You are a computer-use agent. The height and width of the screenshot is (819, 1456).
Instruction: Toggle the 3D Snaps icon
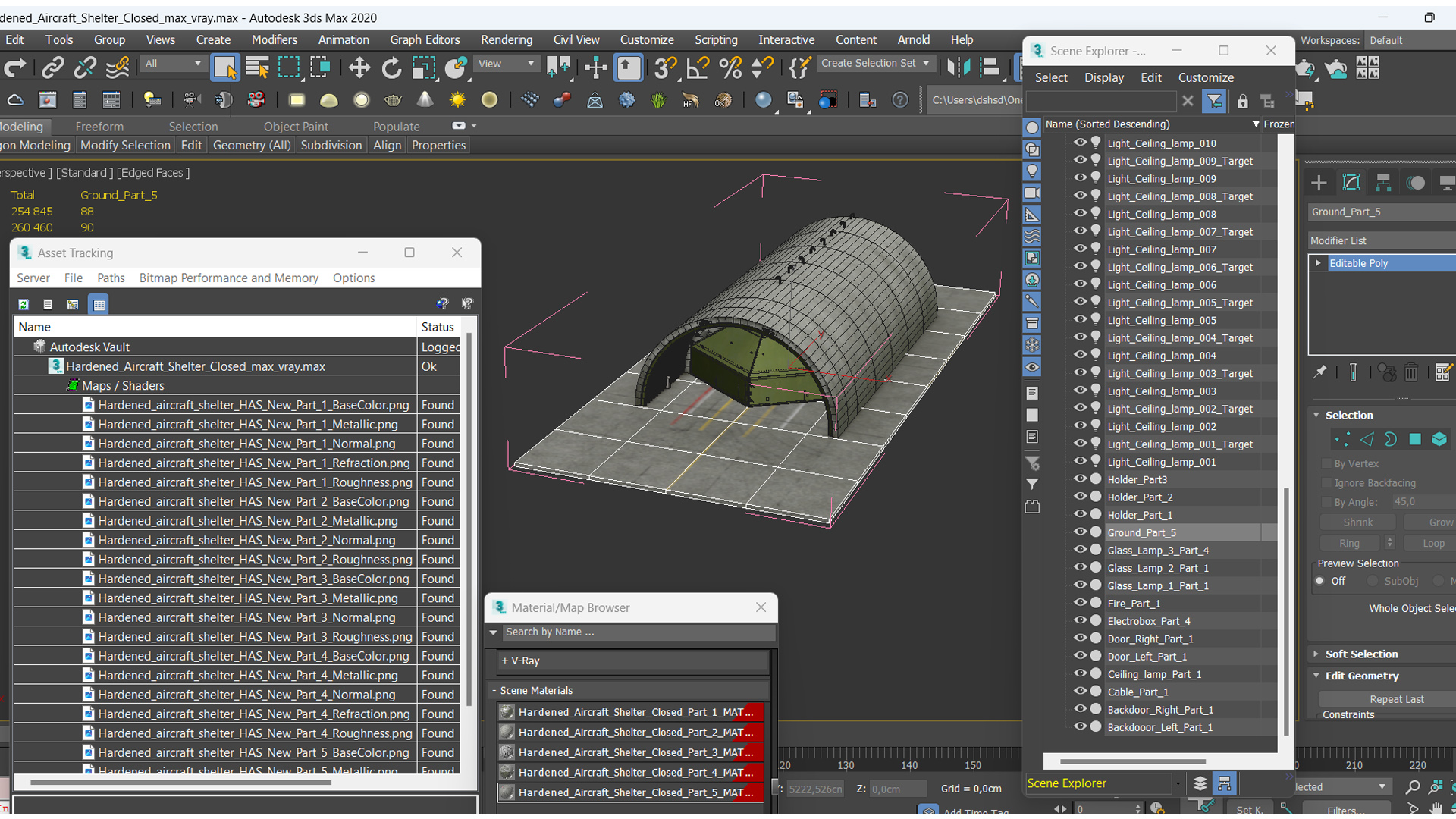coord(665,68)
